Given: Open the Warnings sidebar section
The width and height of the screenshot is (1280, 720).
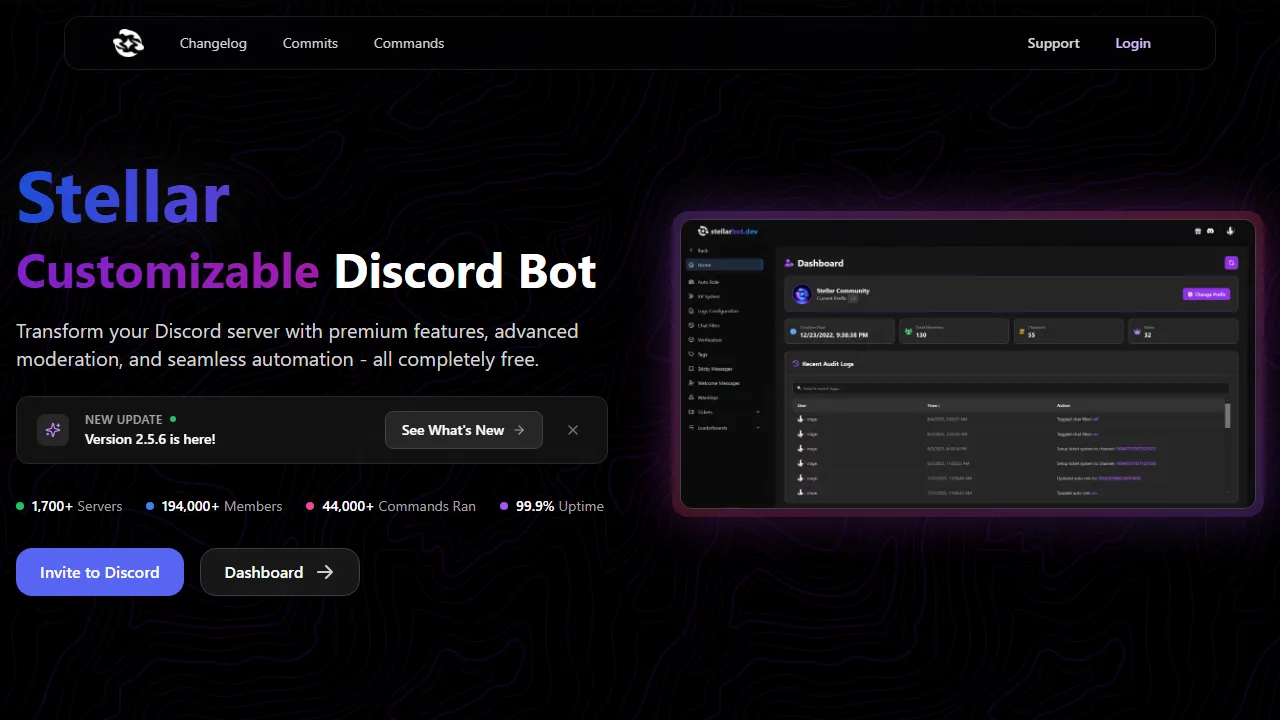Looking at the screenshot, I should (708, 396).
